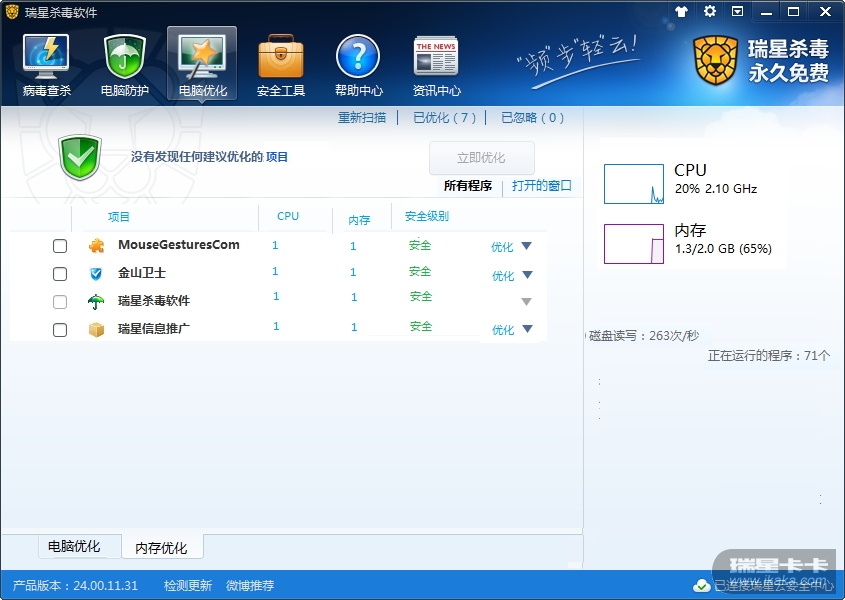Click the 安全 level for MouseGesturesCom
Screen dimensions: 845x600
(x=420, y=245)
